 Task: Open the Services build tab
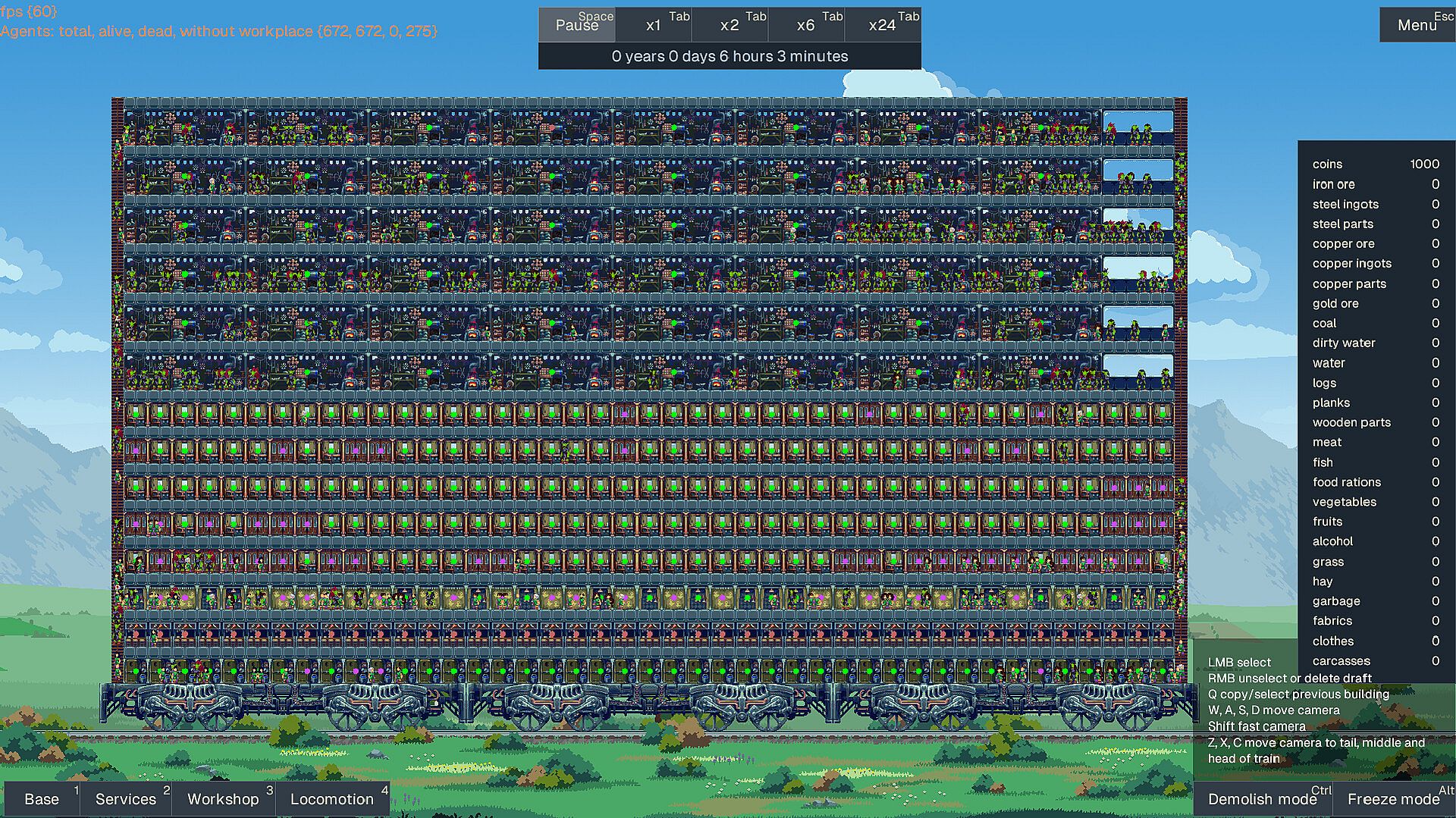click(126, 799)
